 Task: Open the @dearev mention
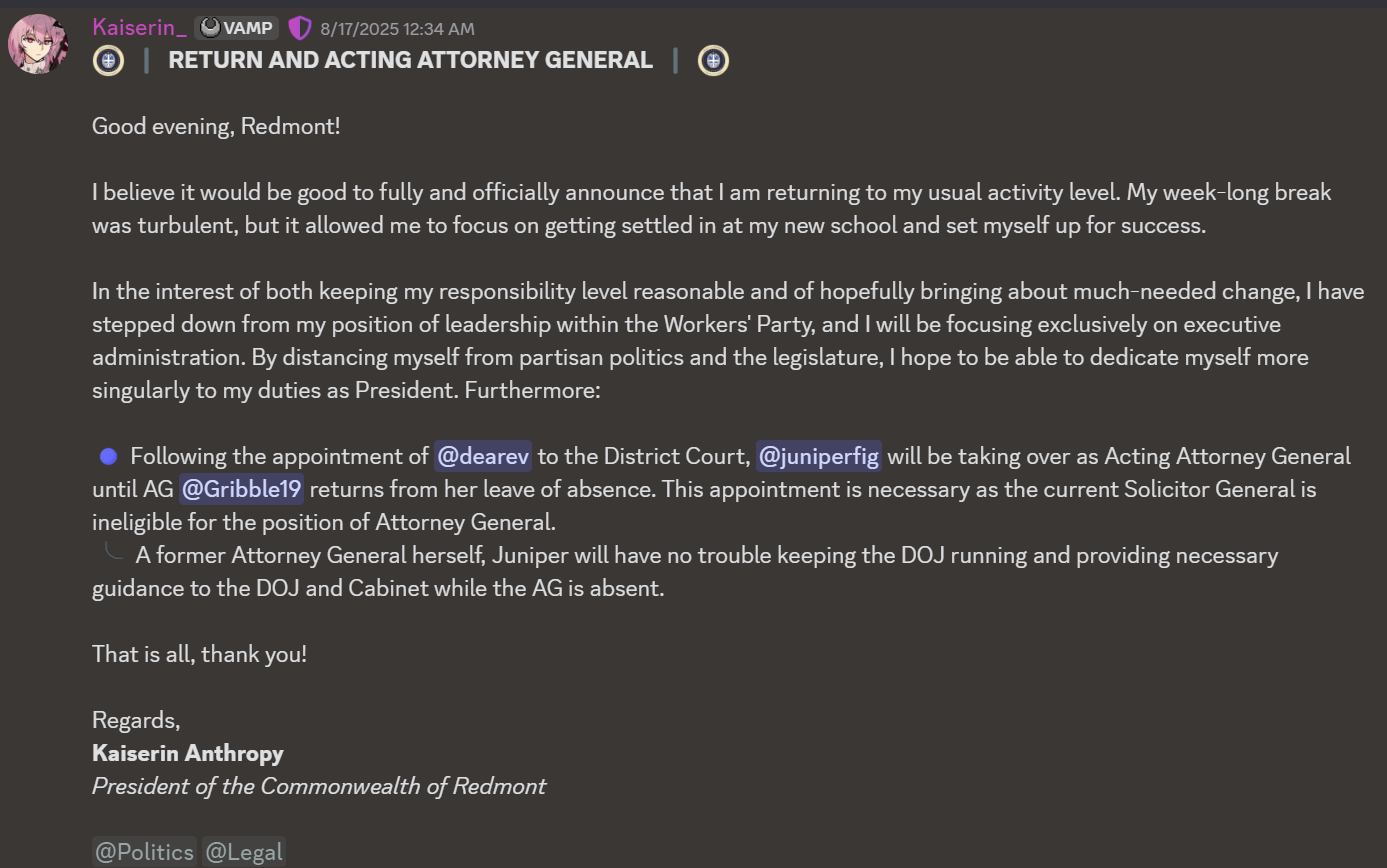pos(483,457)
